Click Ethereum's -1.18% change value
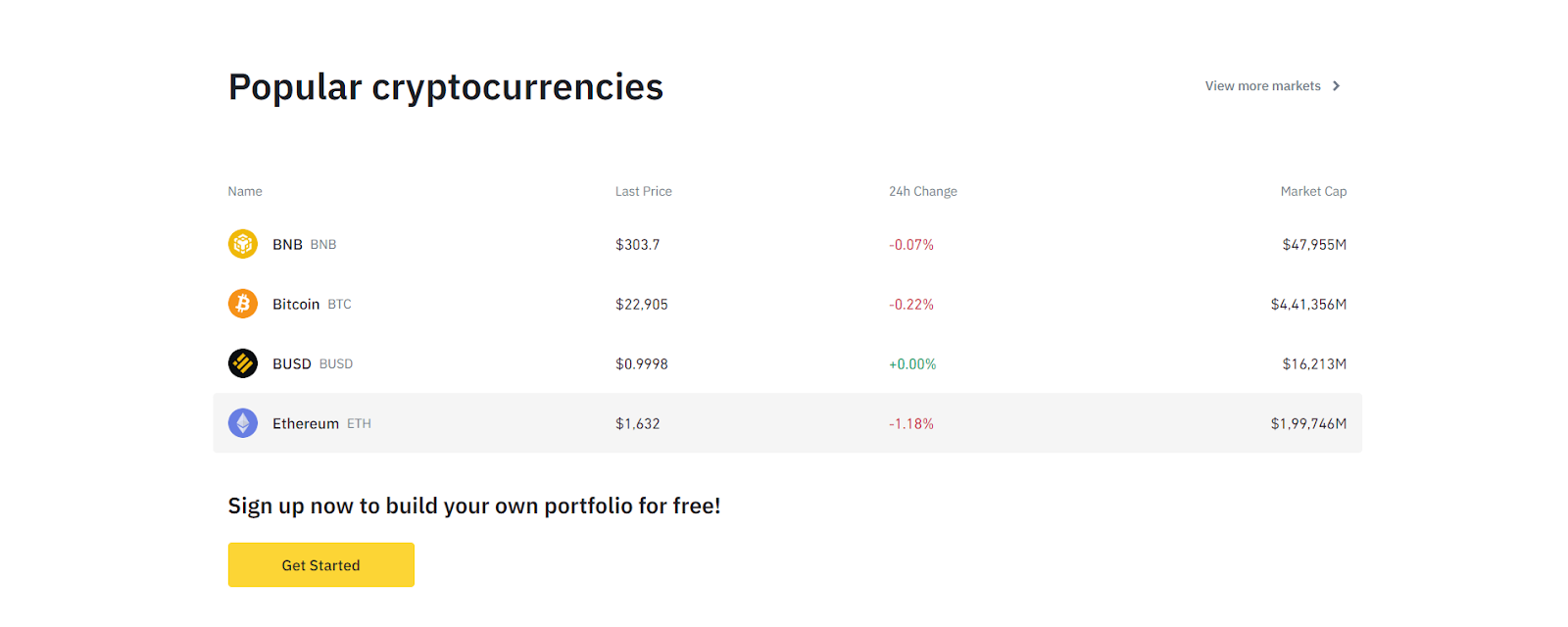The image size is (1568, 627). click(911, 424)
